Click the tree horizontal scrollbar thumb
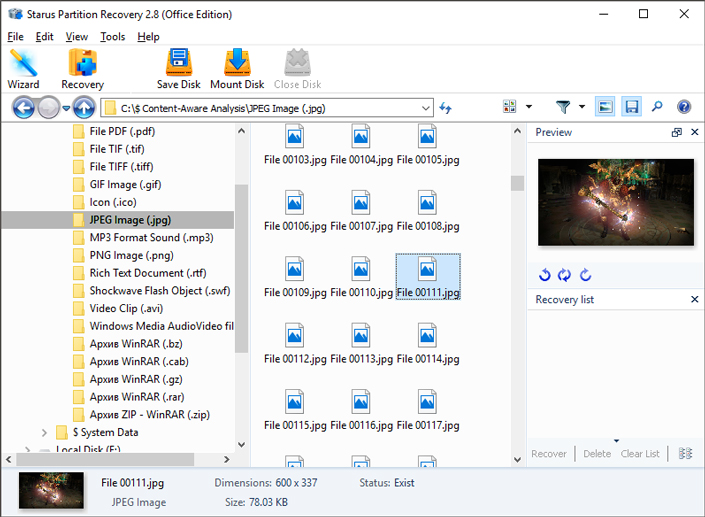Viewport: 705px width, 517px height. coord(105,459)
